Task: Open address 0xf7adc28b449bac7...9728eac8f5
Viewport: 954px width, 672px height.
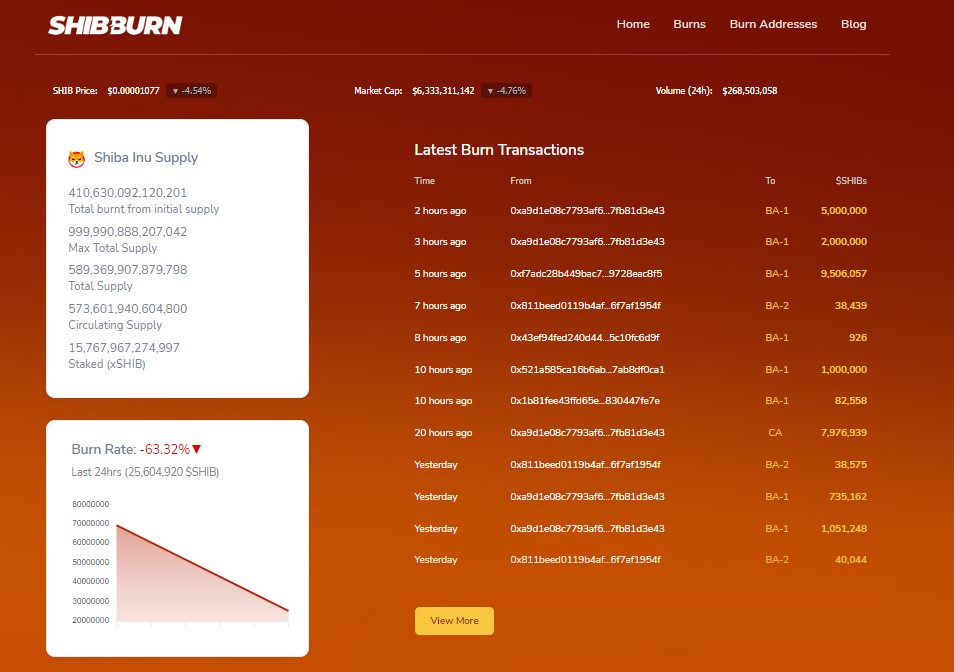Action: tap(586, 274)
